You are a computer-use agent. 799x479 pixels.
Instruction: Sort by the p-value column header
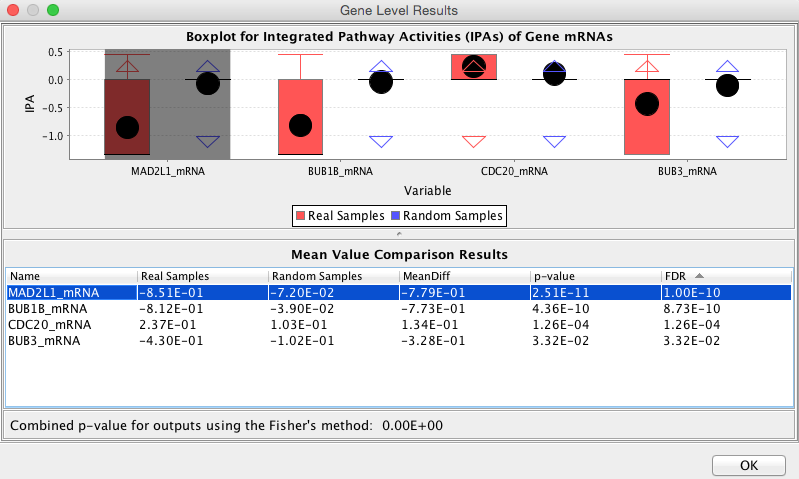596,276
